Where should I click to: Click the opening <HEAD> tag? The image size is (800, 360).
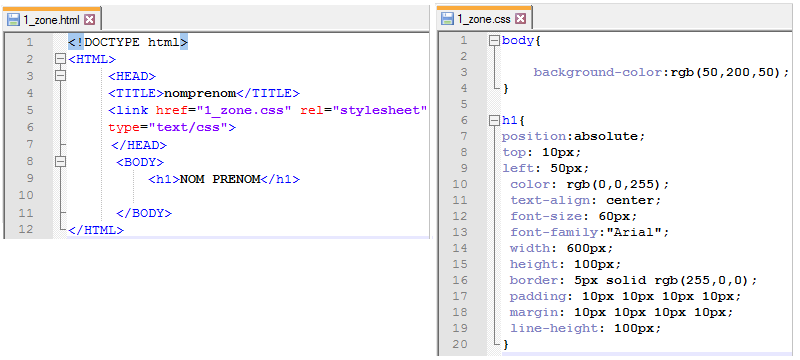[132, 76]
